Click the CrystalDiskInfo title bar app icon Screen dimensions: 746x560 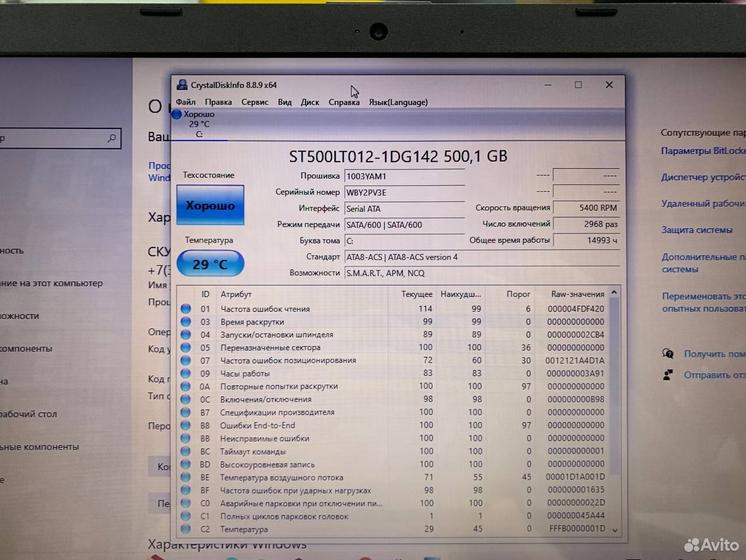coord(182,85)
